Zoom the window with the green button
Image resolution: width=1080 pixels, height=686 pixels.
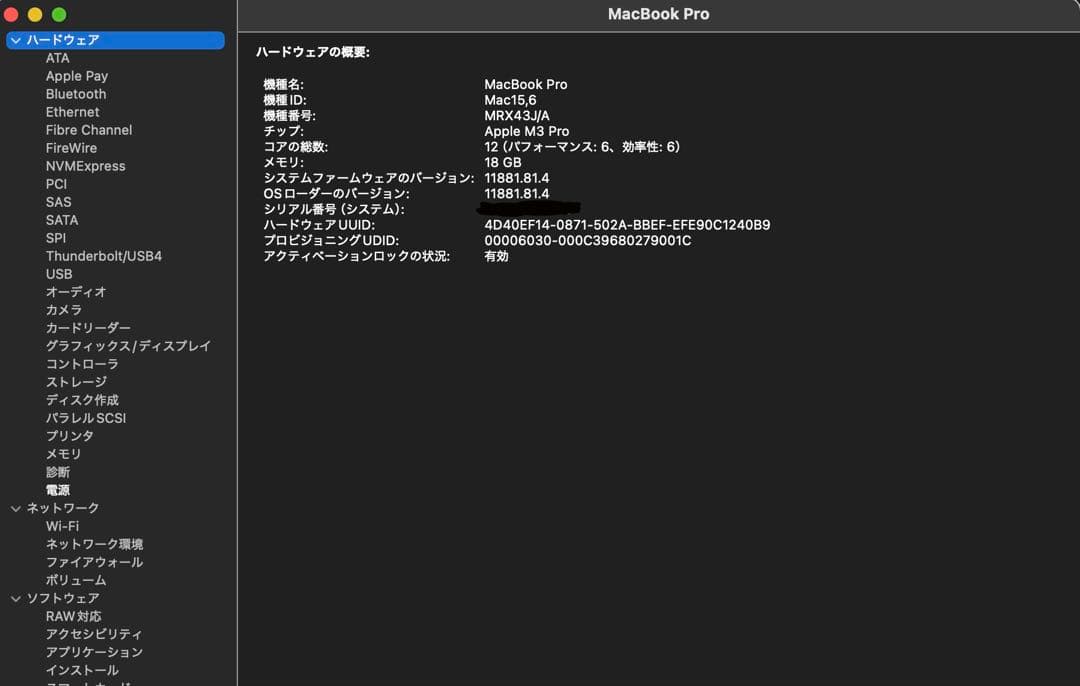pos(59,14)
